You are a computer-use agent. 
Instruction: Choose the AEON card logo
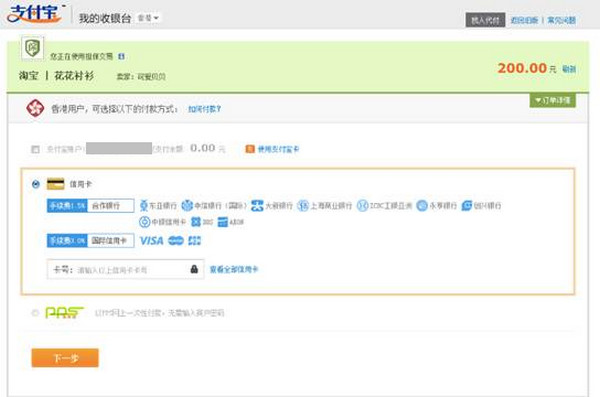point(231,222)
